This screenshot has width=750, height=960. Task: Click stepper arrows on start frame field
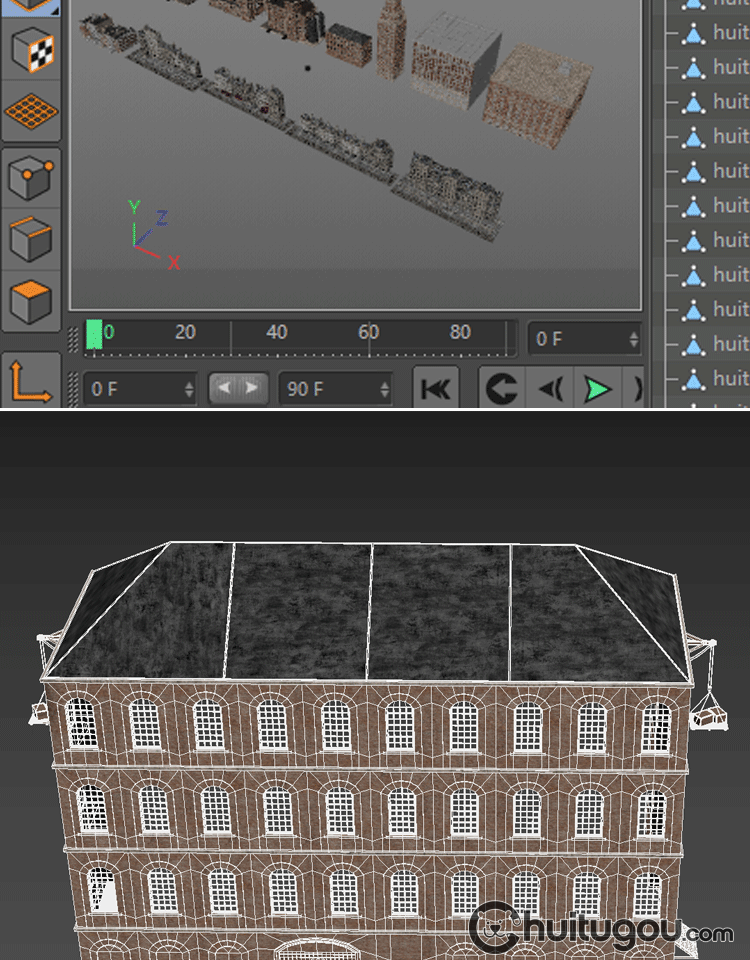(x=189, y=389)
